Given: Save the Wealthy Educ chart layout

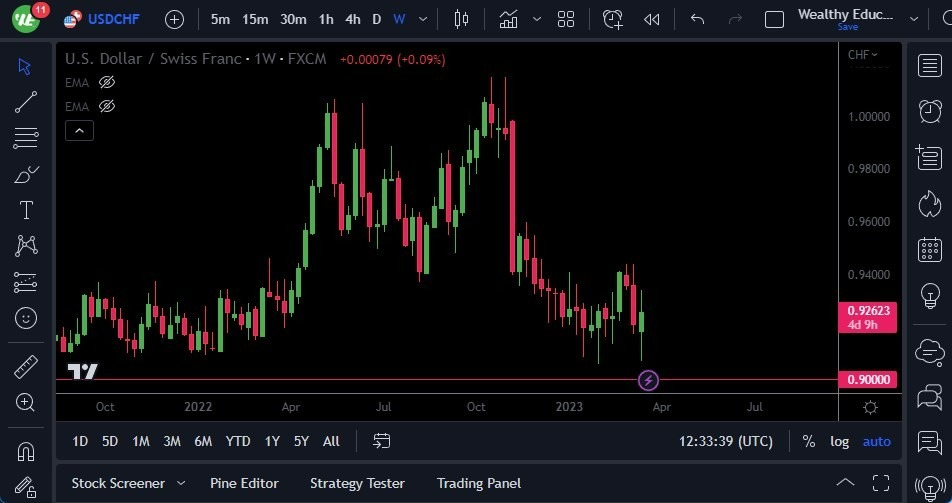Looking at the screenshot, I should click(848, 27).
